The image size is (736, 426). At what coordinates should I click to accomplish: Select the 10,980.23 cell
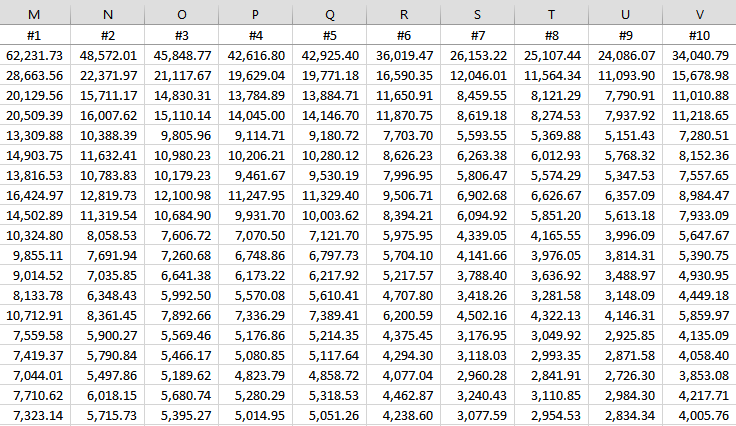click(182, 156)
